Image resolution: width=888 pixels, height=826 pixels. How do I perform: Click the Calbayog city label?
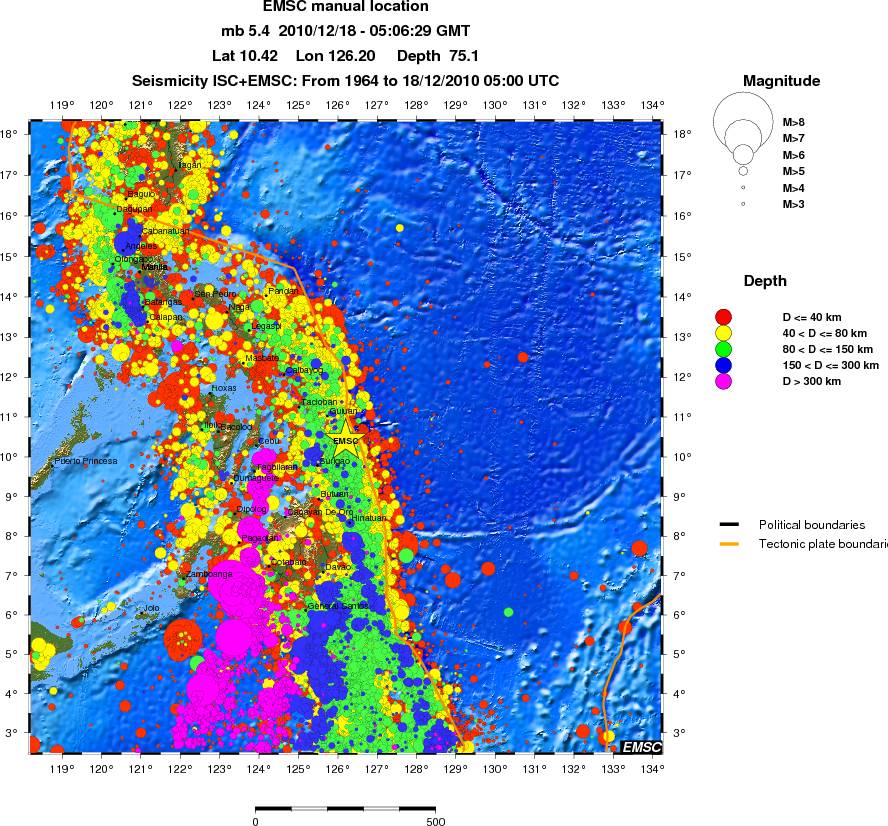pos(305,370)
